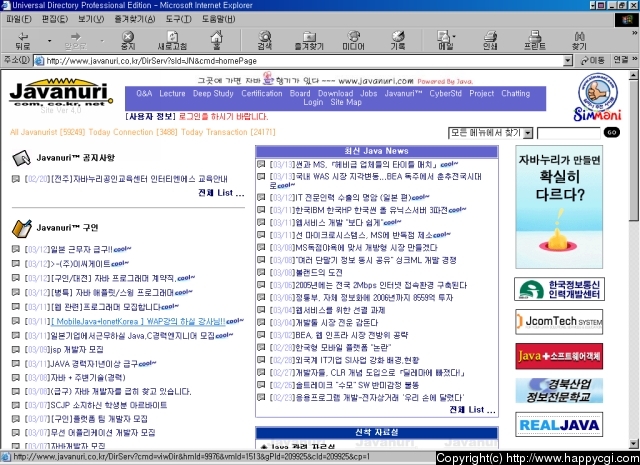Open the jsp 개발자 모집 job post

(x=77, y=349)
